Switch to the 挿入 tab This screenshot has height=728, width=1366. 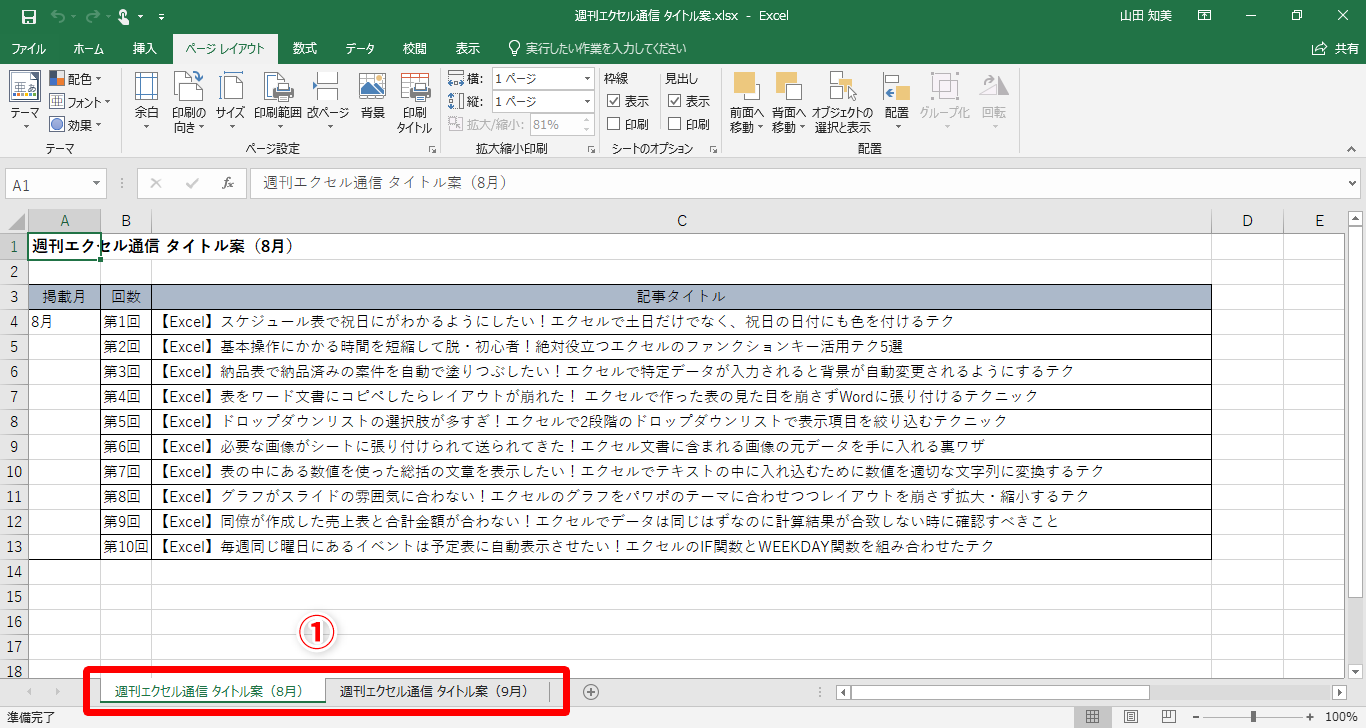click(x=145, y=48)
